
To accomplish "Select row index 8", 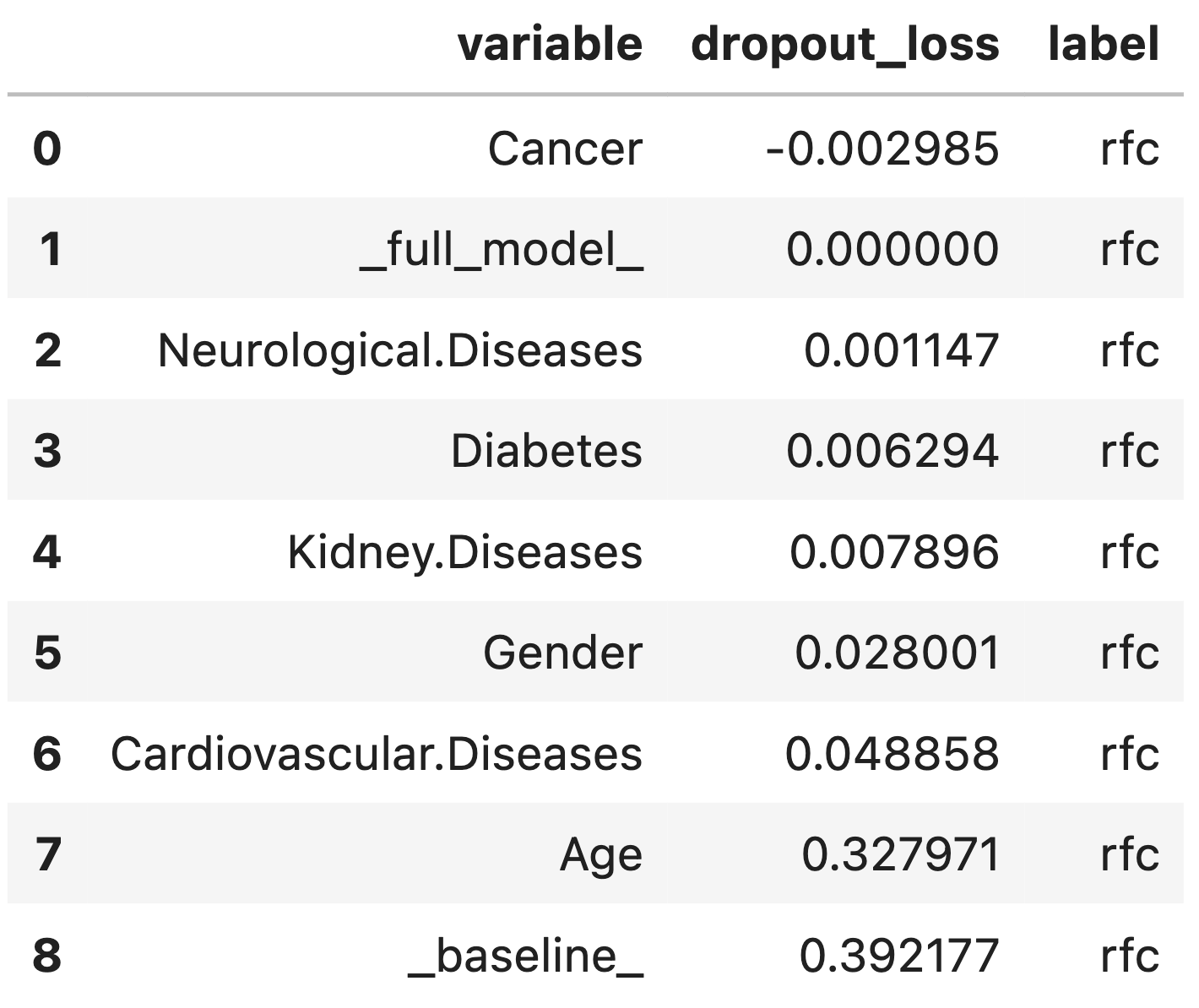I will point(47,956).
